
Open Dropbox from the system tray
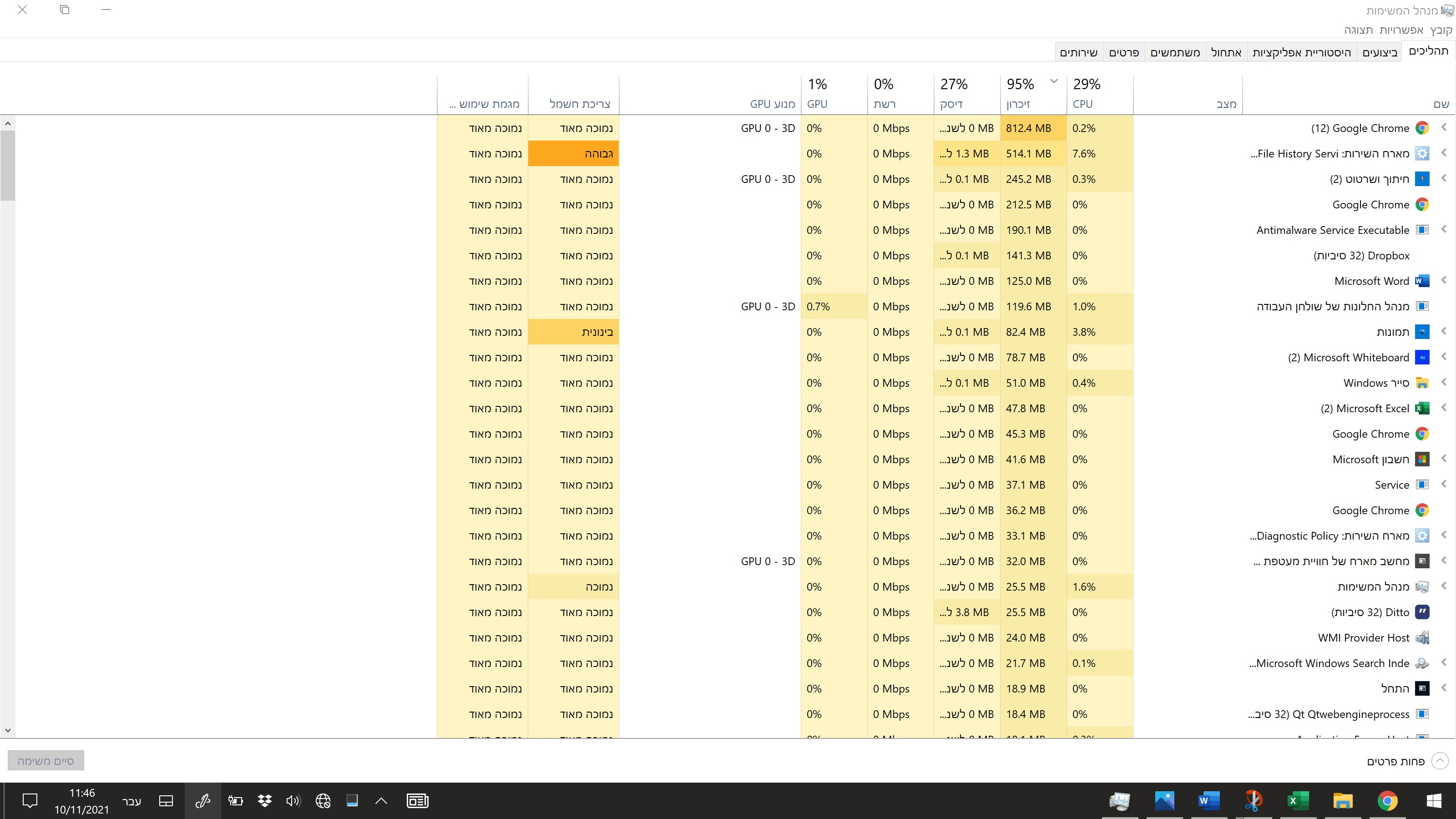pyautogui.click(x=264, y=800)
